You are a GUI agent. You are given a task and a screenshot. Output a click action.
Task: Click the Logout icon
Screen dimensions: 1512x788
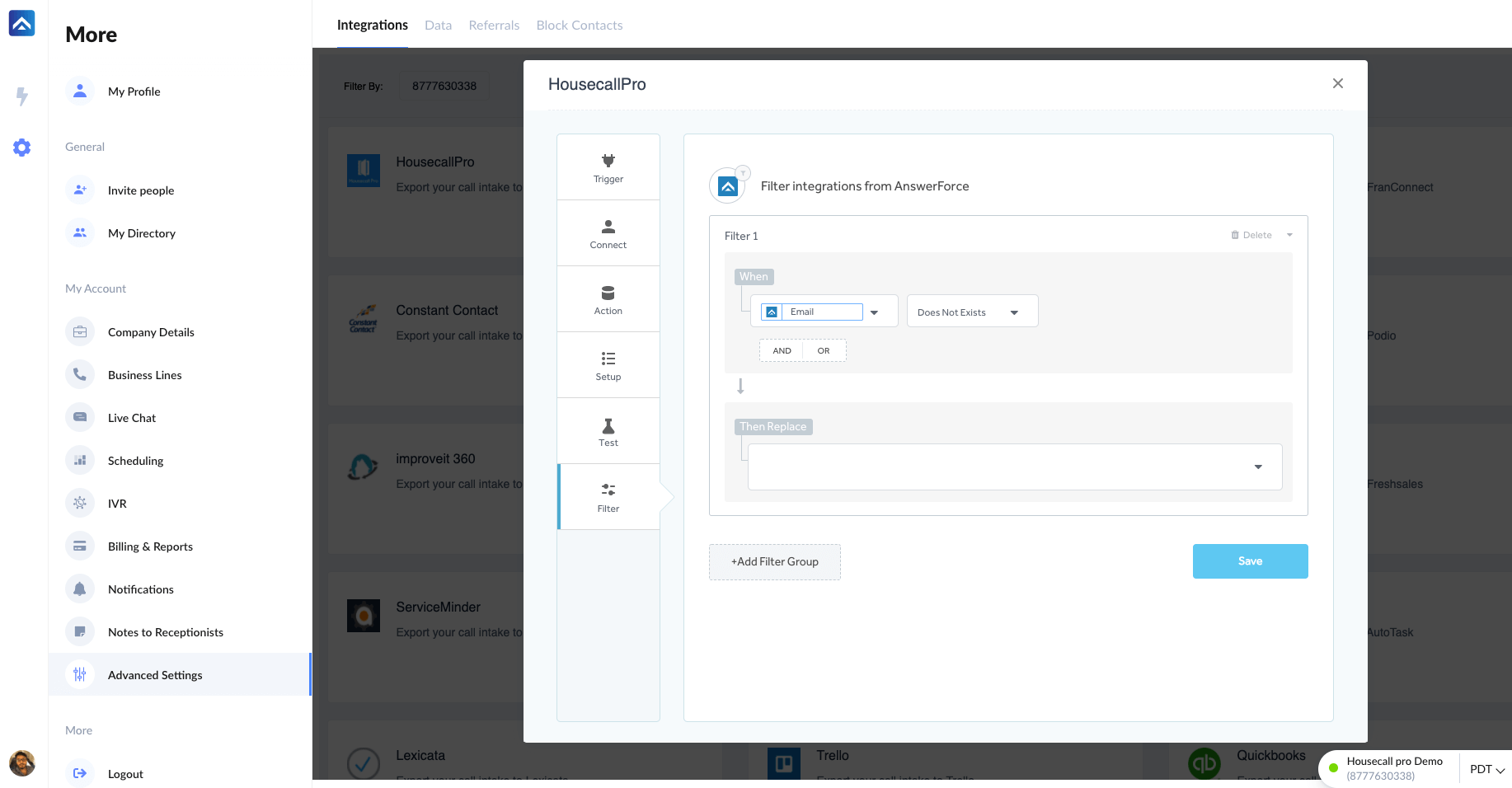coord(80,774)
